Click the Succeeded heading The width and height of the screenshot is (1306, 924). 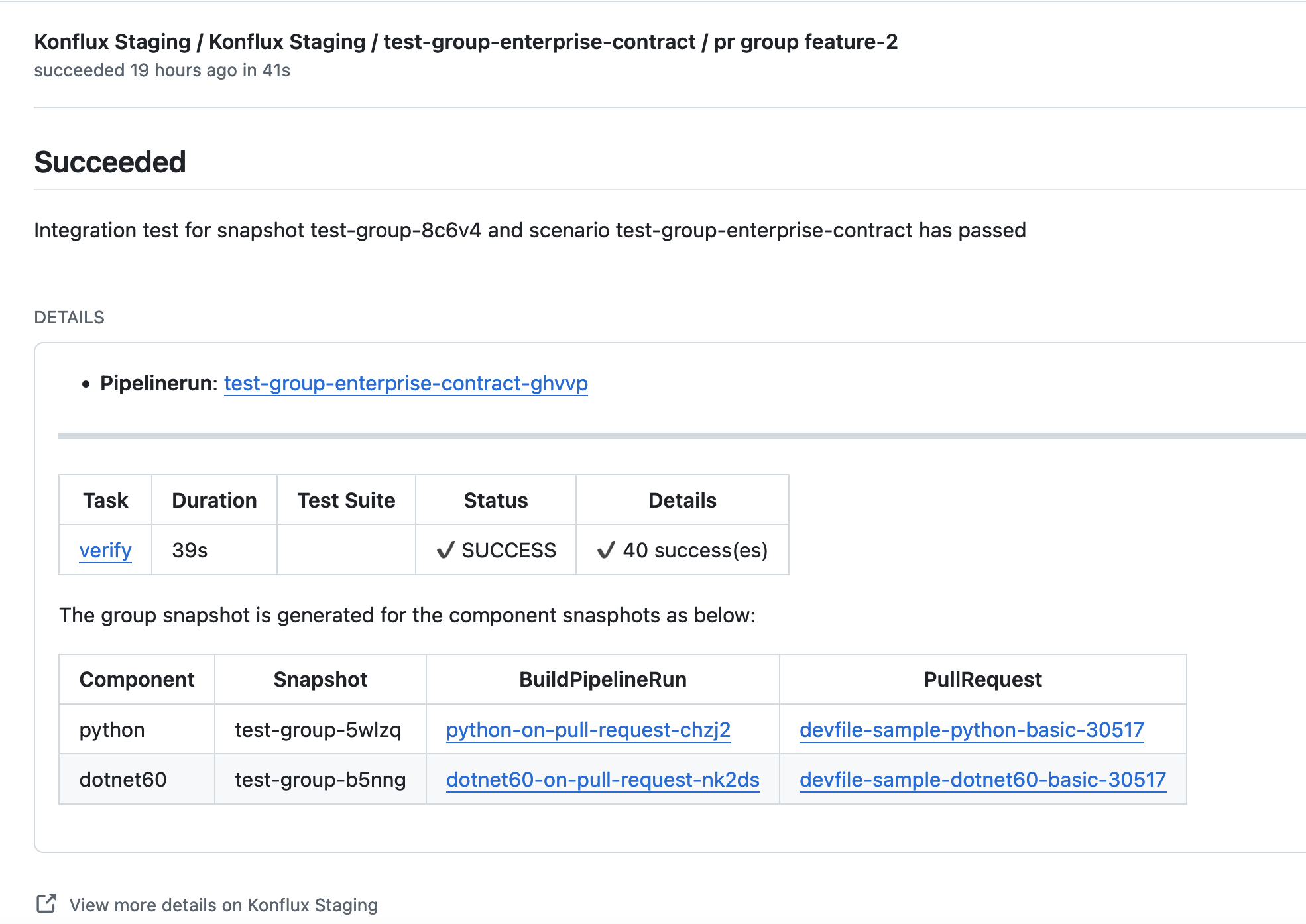click(110, 162)
